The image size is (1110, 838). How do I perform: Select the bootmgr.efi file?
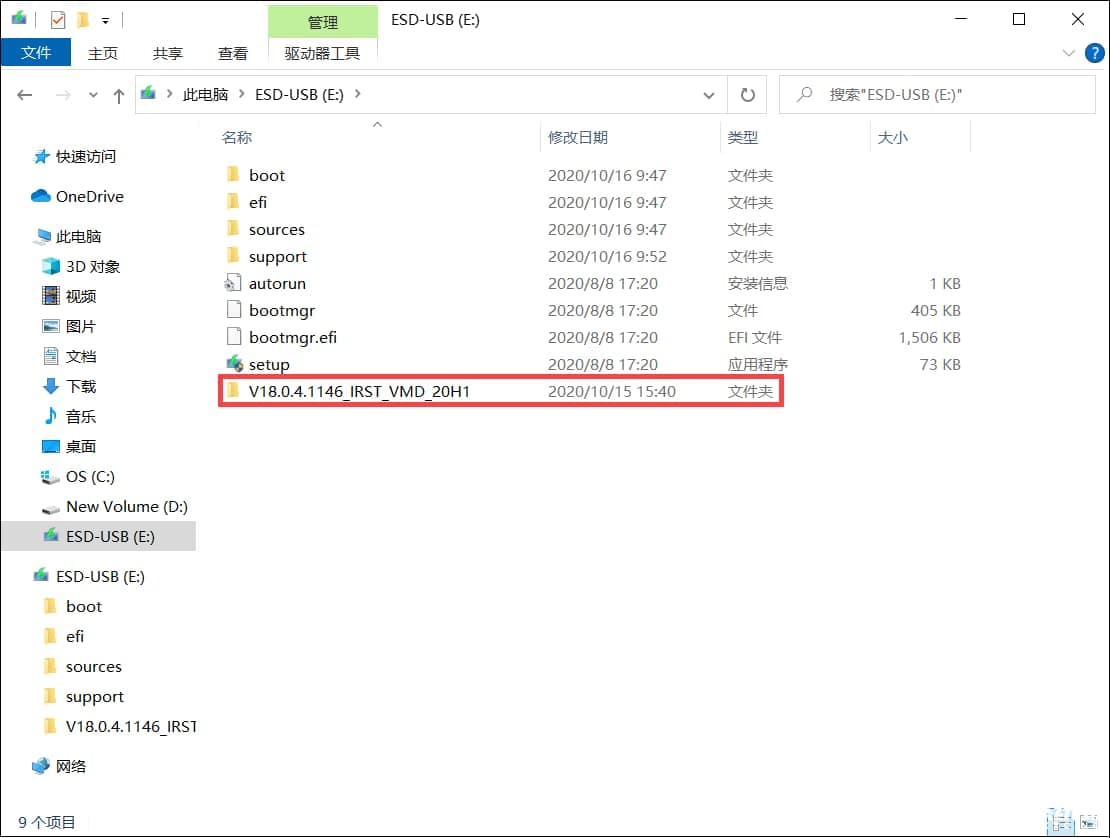point(292,338)
